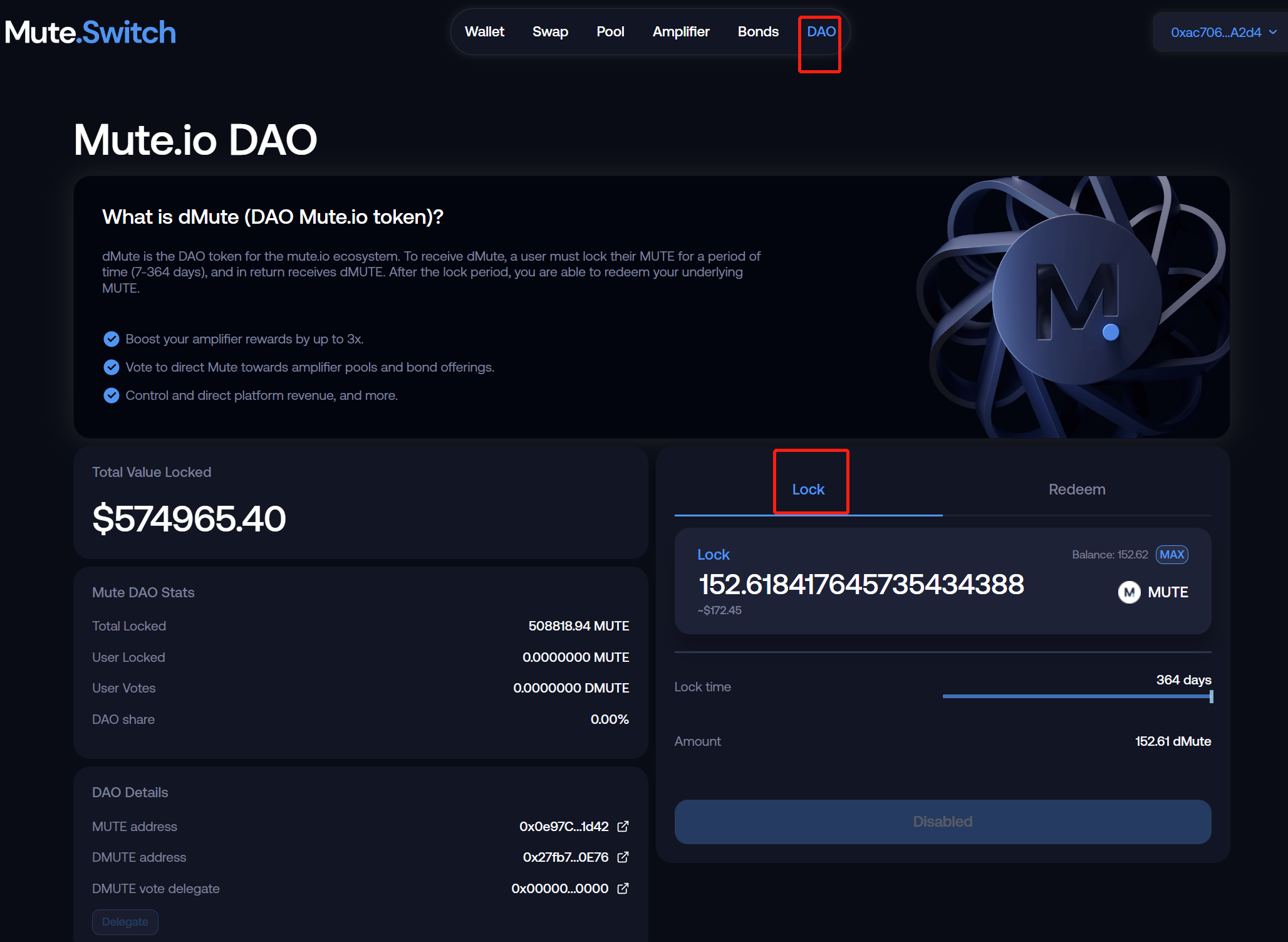Click the MUTE token selector label

point(1168,592)
